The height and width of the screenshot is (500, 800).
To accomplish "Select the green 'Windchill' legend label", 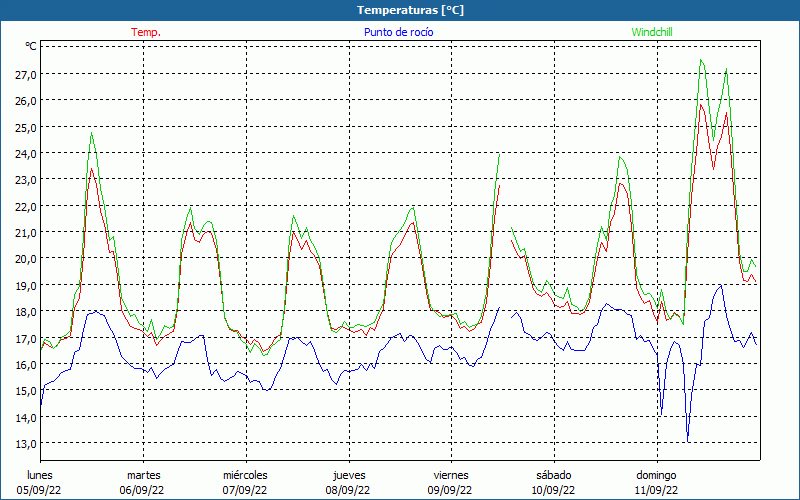I will [652, 32].
